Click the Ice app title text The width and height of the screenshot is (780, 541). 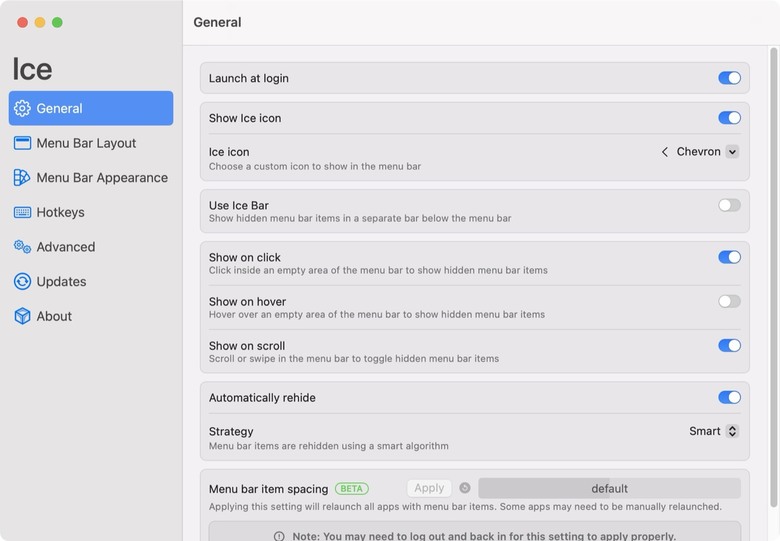pos(32,69)
